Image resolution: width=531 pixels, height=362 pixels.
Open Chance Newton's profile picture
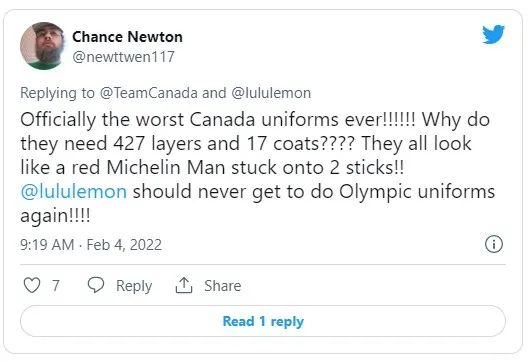click(42, 46)
